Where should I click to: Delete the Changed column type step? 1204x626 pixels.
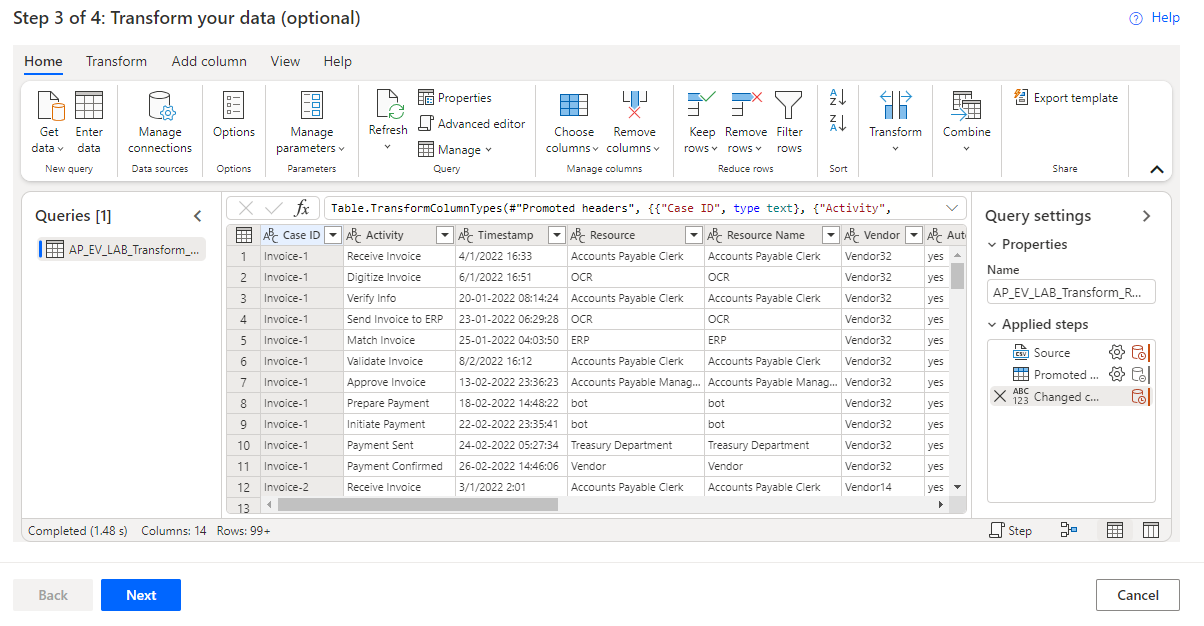1001,396
